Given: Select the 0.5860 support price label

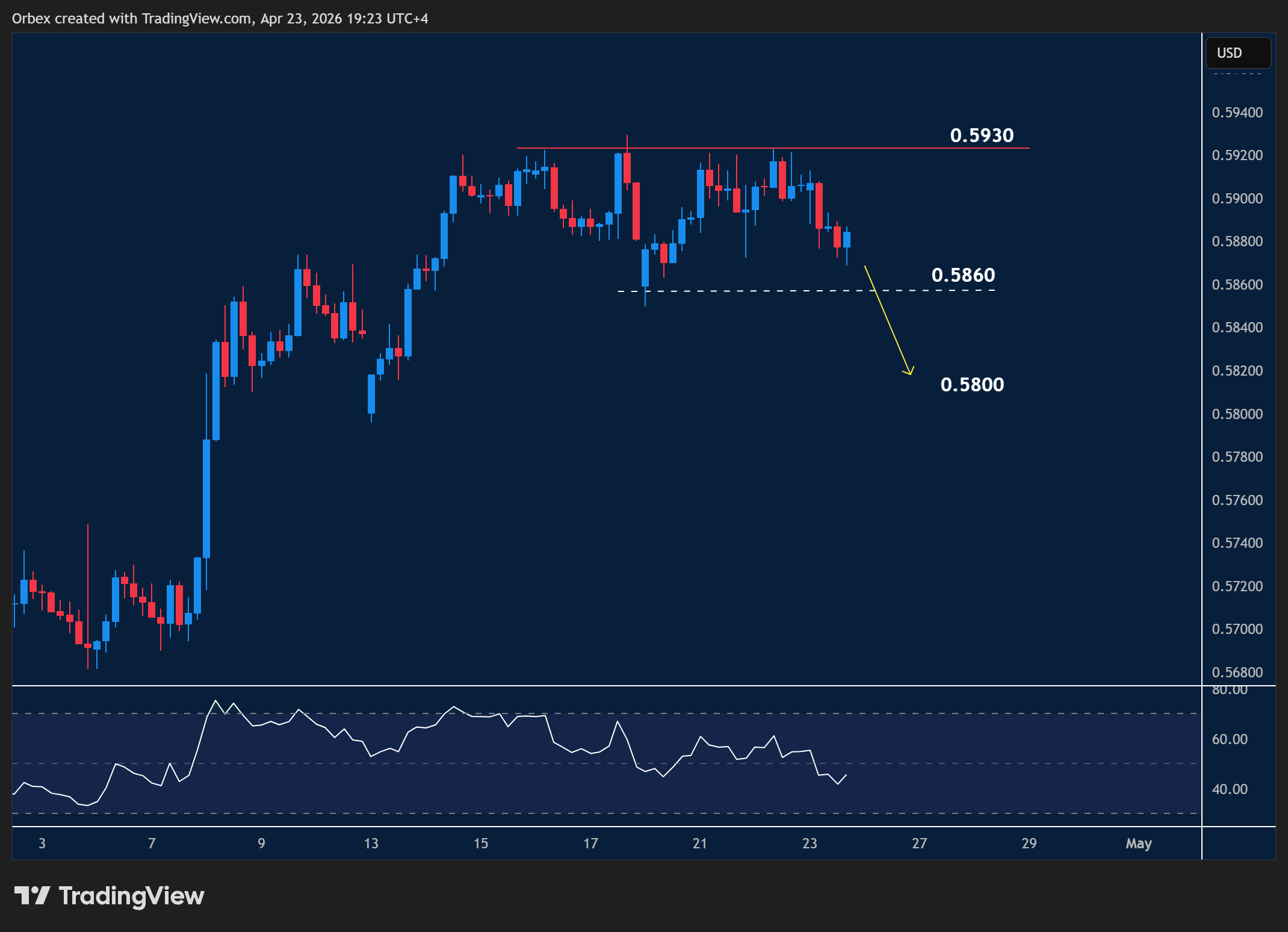Looking at the screenshot, I should point(963,275).
